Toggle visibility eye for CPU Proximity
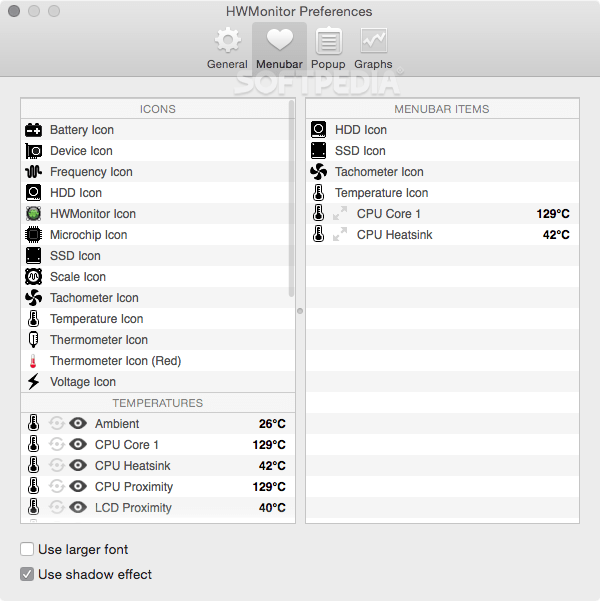 78,486
